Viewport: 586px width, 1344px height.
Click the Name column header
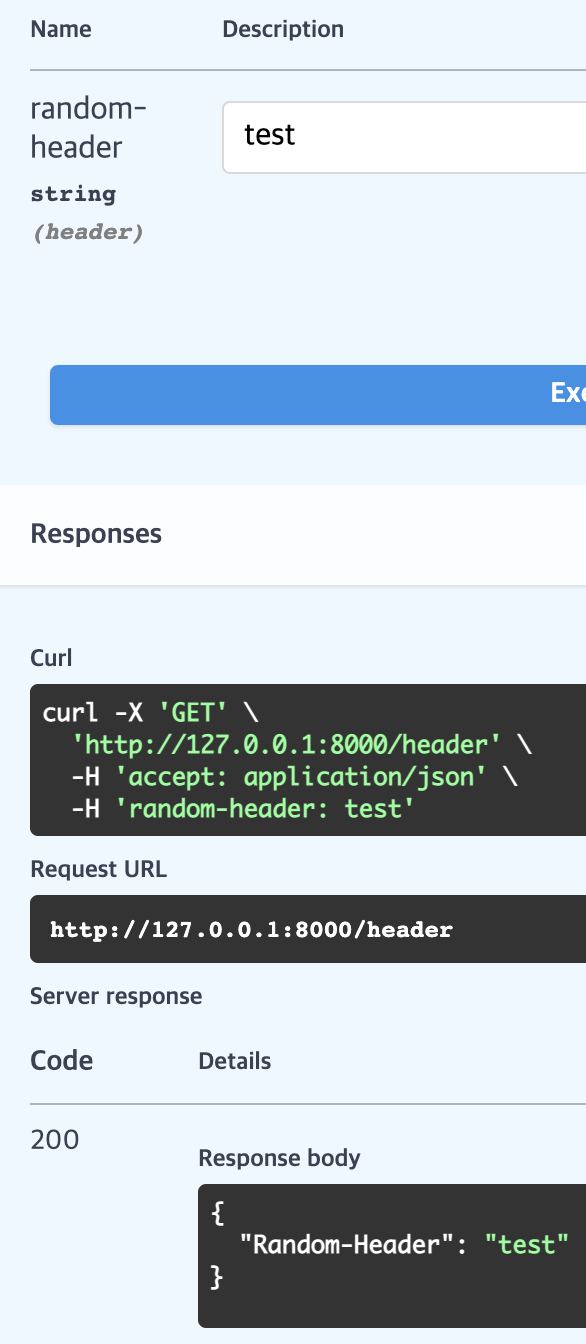pos(60,29)
